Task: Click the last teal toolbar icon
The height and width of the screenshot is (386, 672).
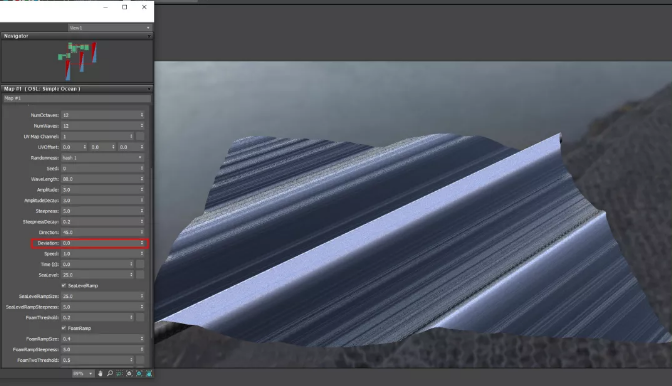Action: click(149, 374)
